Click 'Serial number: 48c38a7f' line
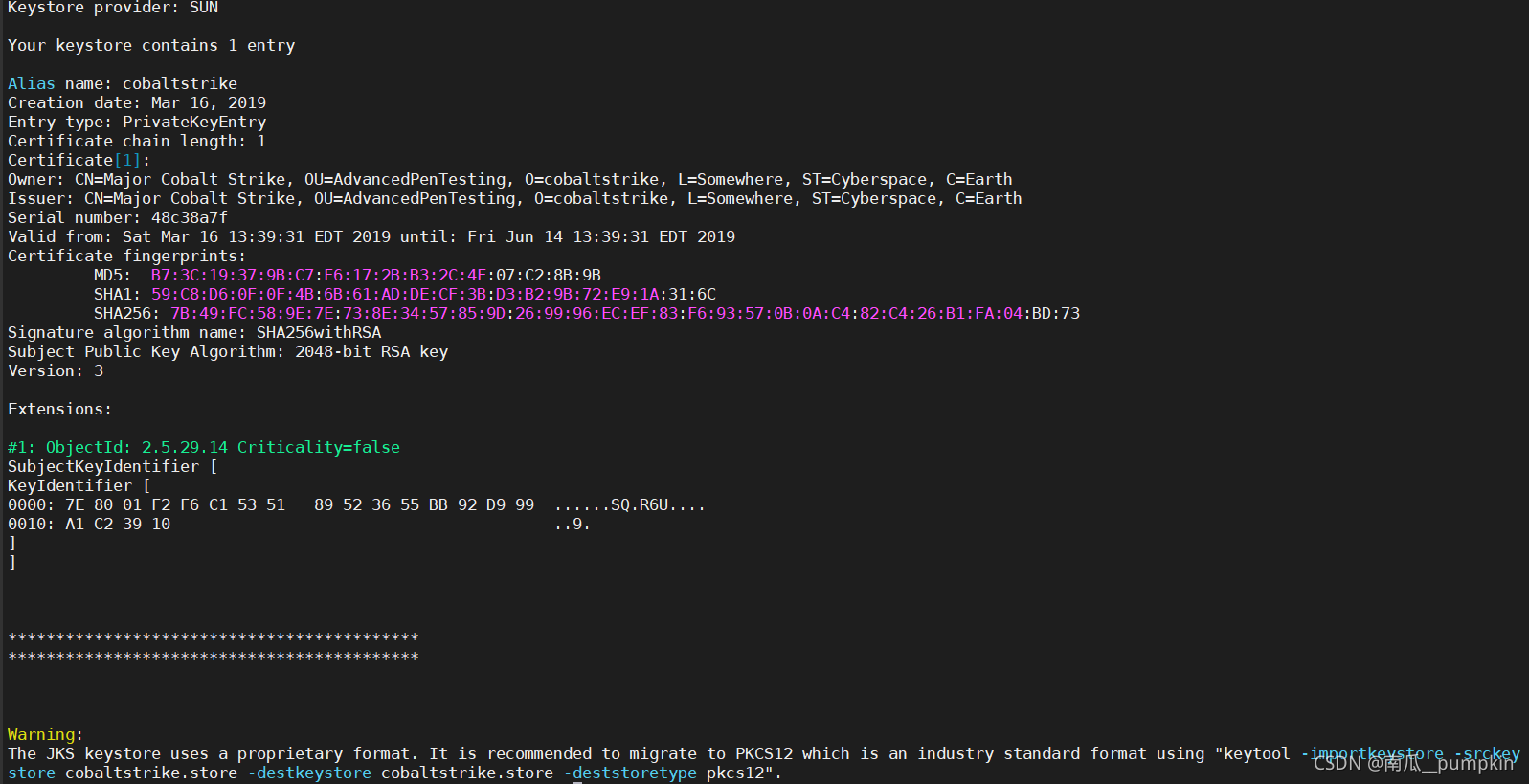The height and width of the screenshot is (784, 1529). pos(118,218)
